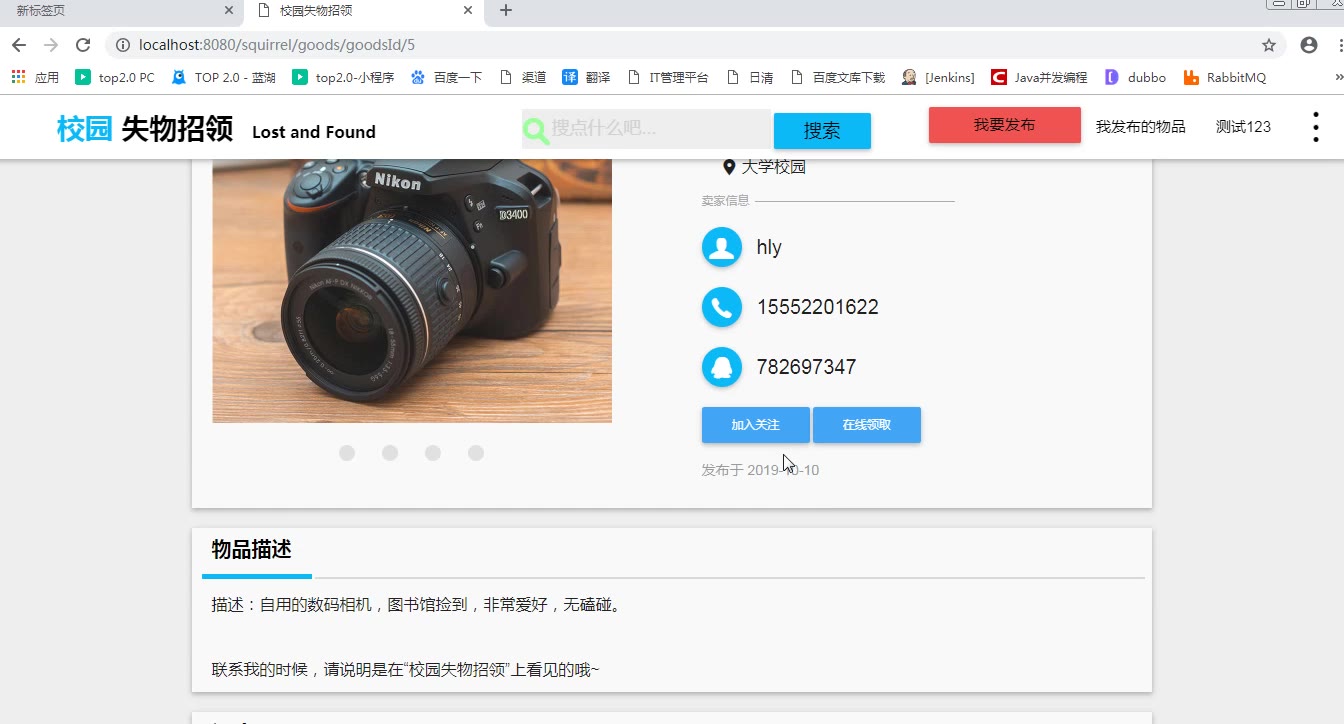Click the seller profile avatar icon
The width and height of the screenshot is (1344, 724).
(x=721, y=248)
